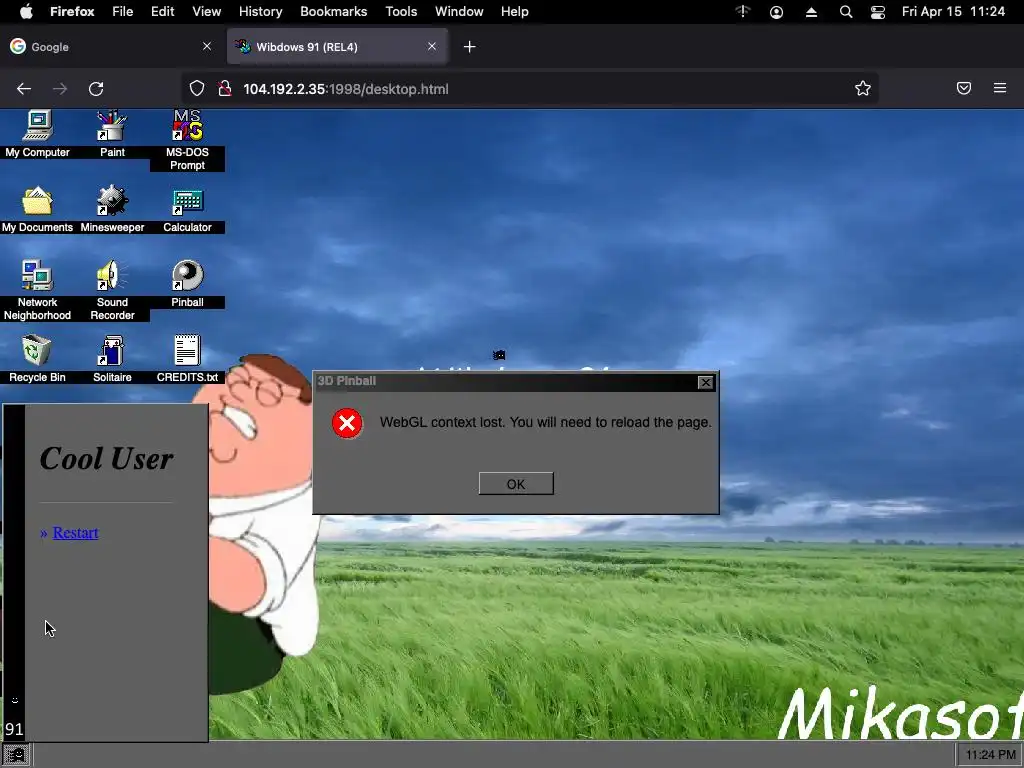Open a new tab with plus button
The height and width of the screenshot is (768, 1024).
click(x=470, y=46)
